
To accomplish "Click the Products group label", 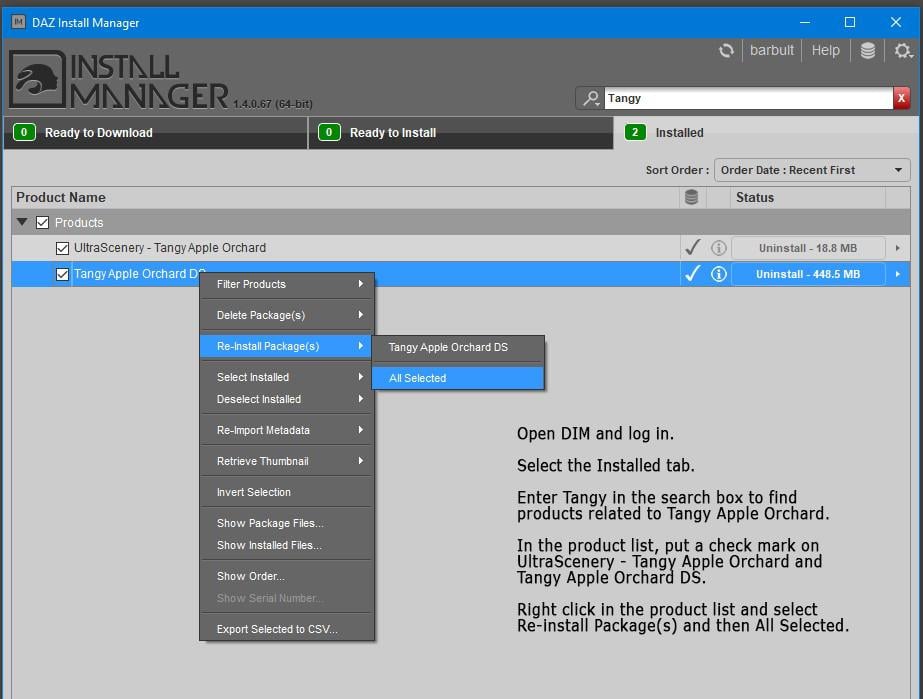I will click(x=79, y=223).
